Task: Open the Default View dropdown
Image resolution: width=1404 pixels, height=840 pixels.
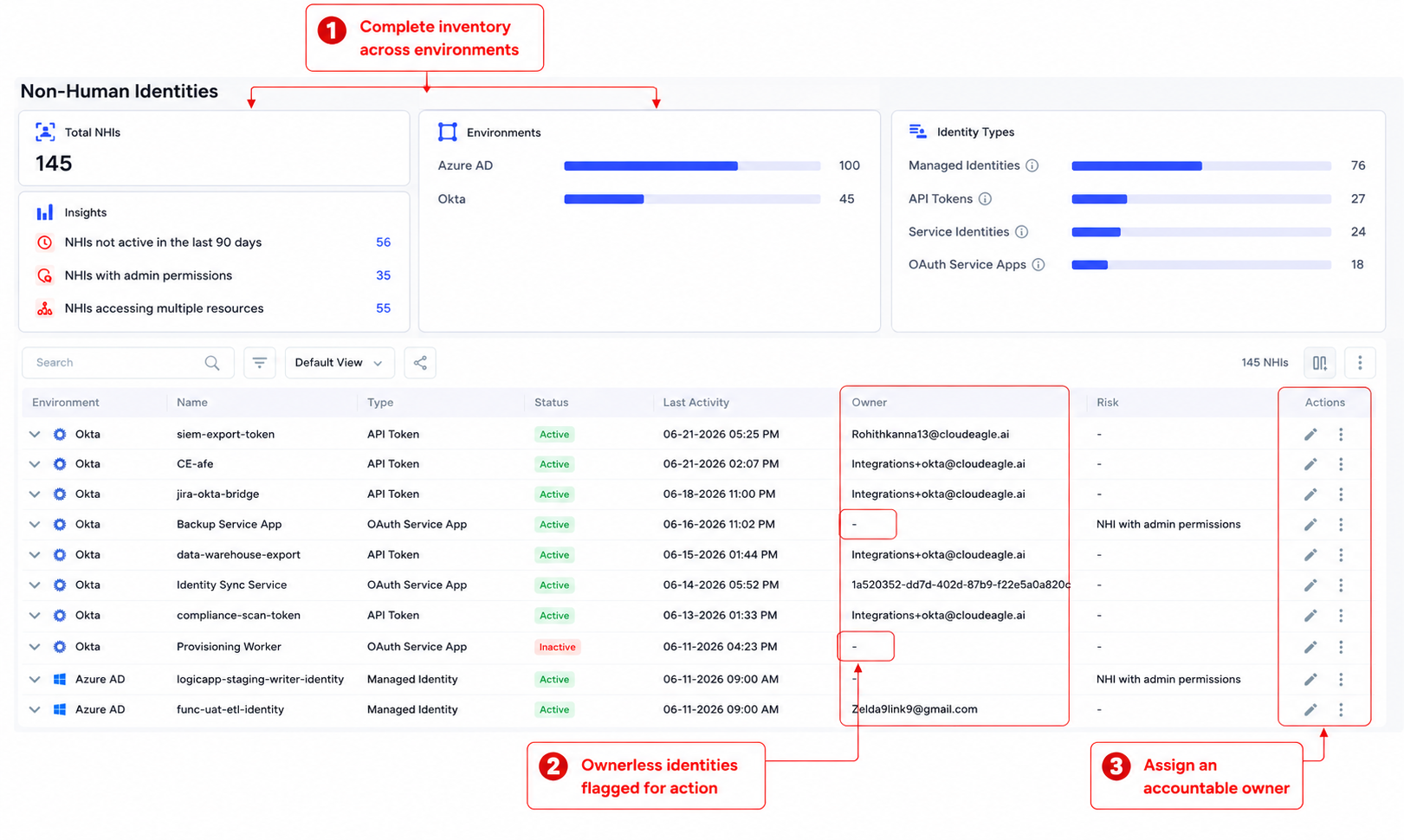Action: pos(340,363)
